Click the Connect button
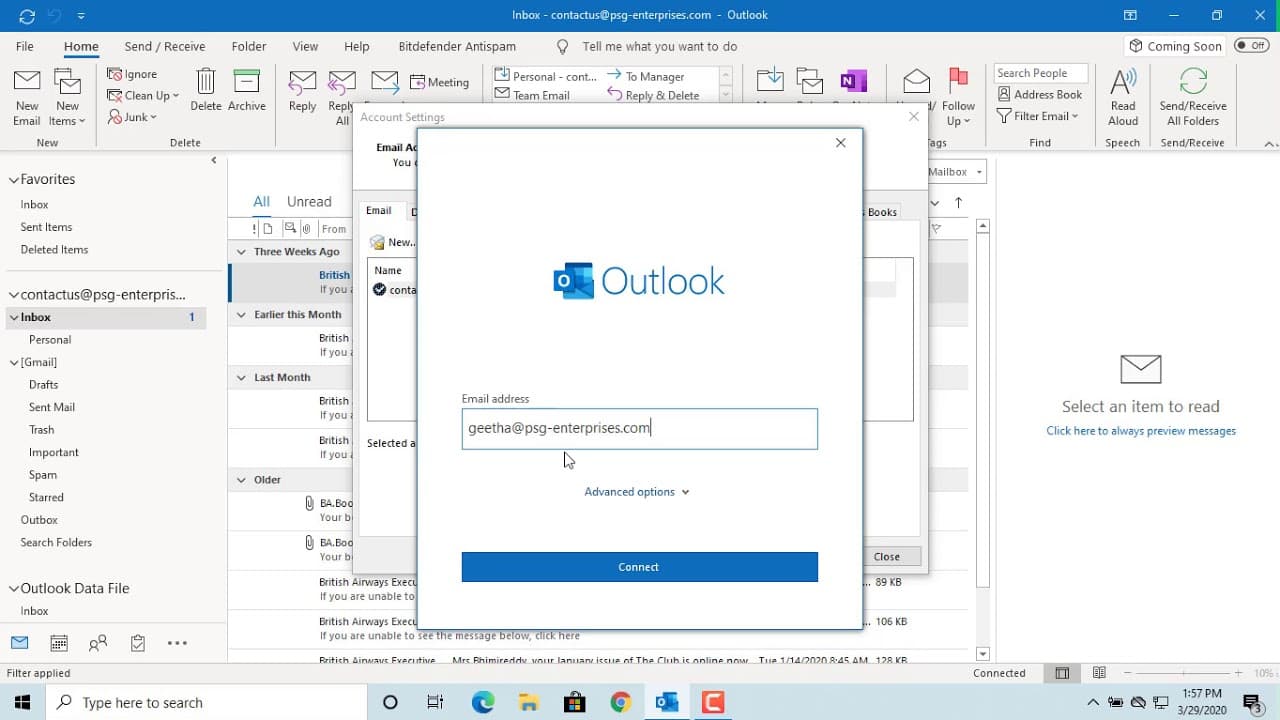Image resolution: width=1280 pixels, height=720 pixels. (639, 567)
